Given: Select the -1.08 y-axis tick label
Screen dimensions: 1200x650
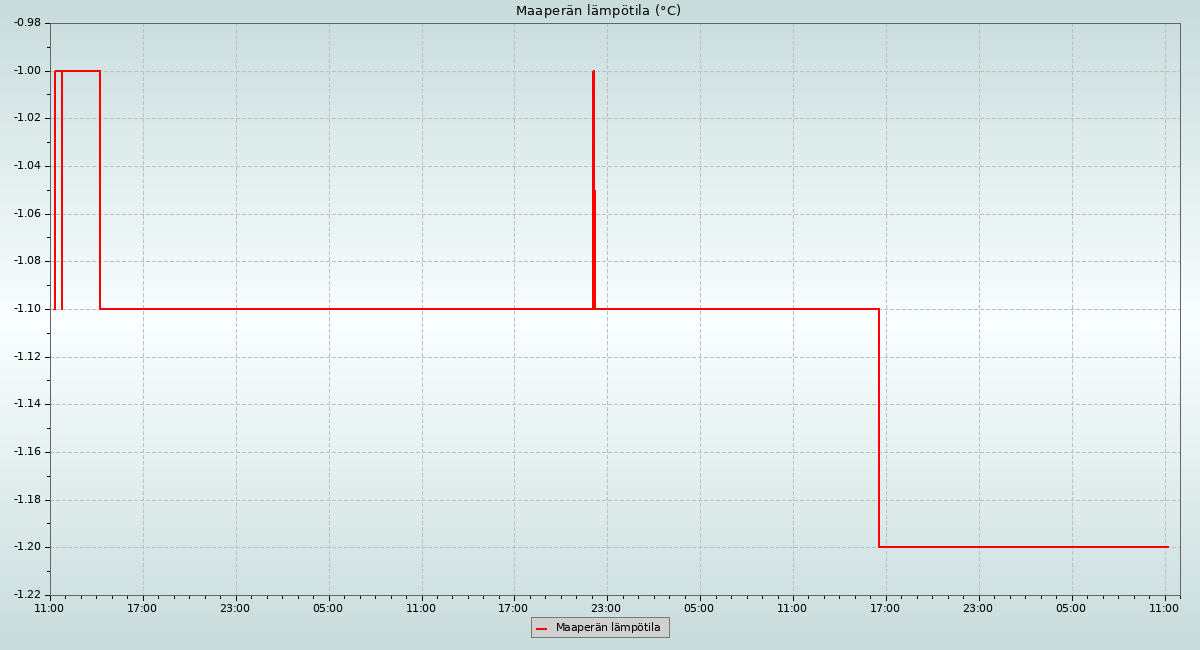Looking at the screenshot, I should [27, 261].
